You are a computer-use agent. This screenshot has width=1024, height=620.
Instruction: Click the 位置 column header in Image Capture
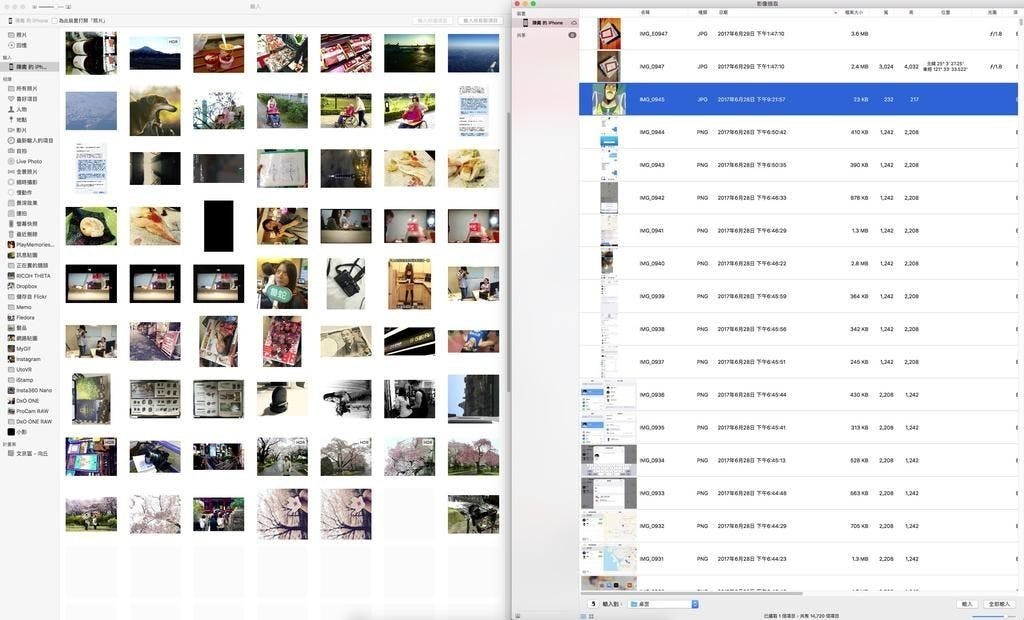[x=946, y=13]
